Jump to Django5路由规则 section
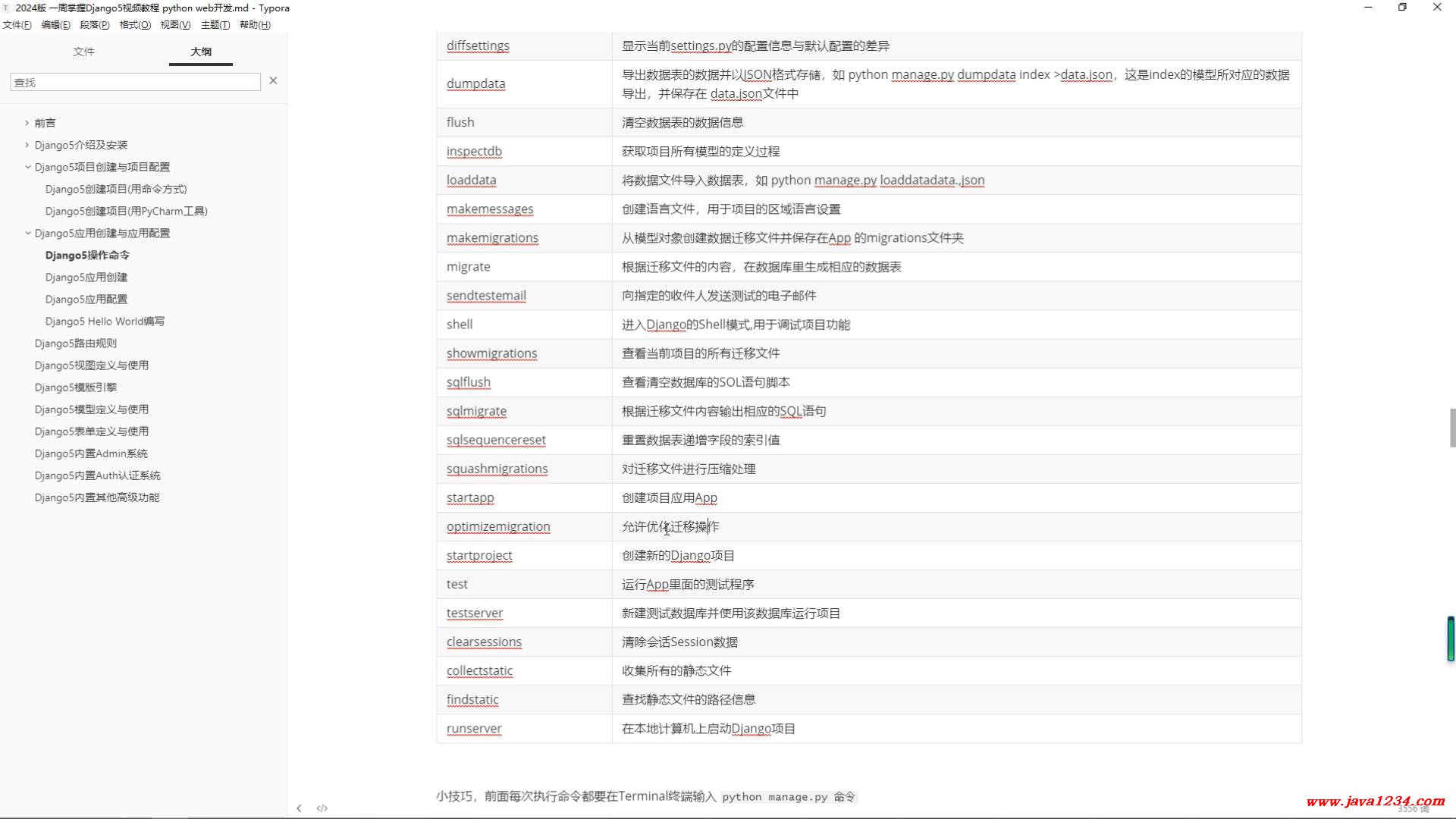Viewport: 1456px width, 819px height. point(76,343)
